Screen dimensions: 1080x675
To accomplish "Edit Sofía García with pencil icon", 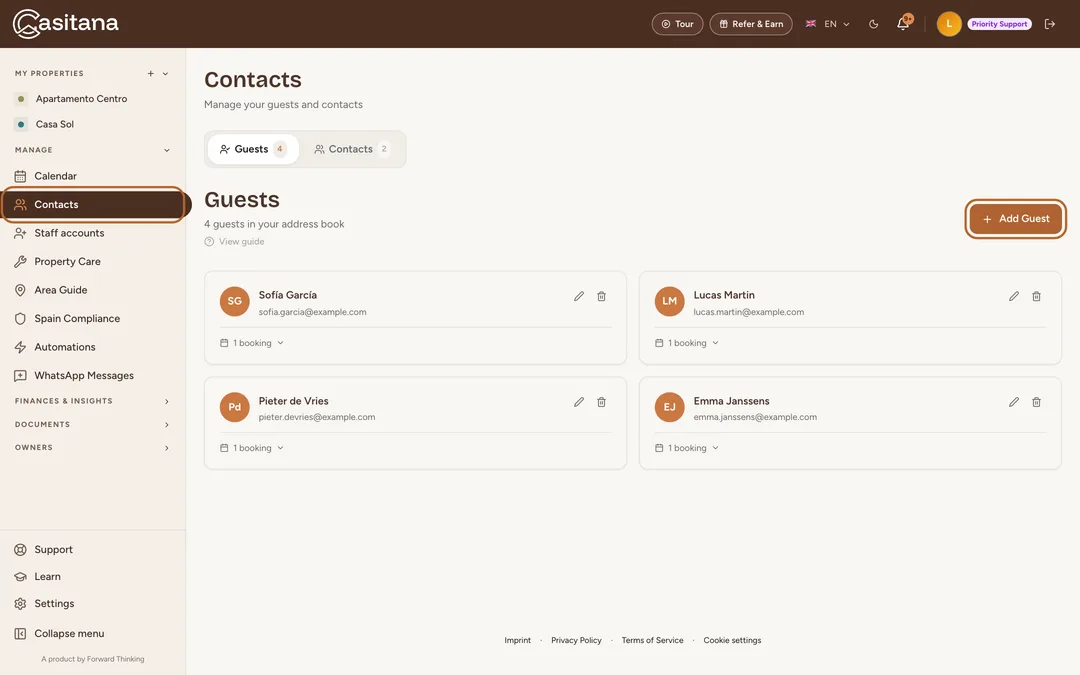I will click(579, 296).
